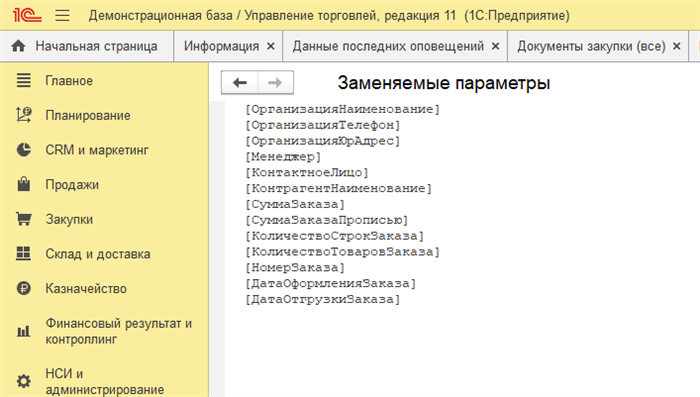
Task: Open the CRM и маркетинг section
Action: (x=97, y=150)
